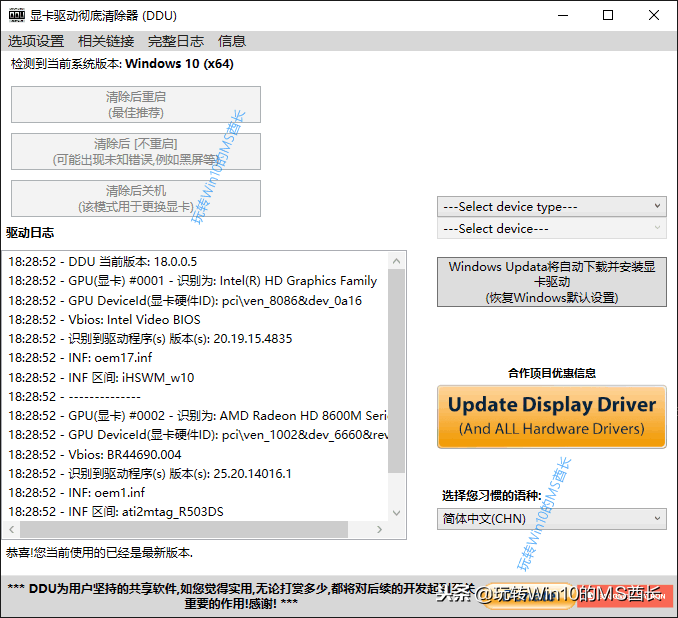Image resolution: width=678 pixels, height=618 pixels.
Task: Select log line version 25.20.14016.1
Action: [x=150, y=474]
